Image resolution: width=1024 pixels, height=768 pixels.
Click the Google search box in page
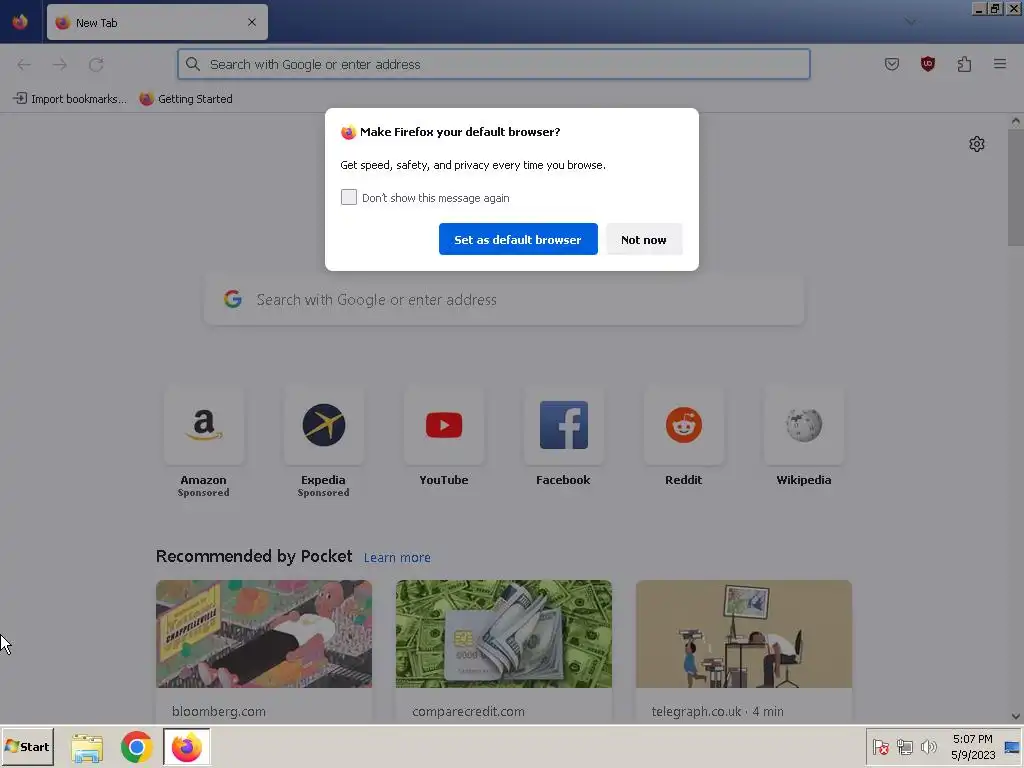(504, 300)
